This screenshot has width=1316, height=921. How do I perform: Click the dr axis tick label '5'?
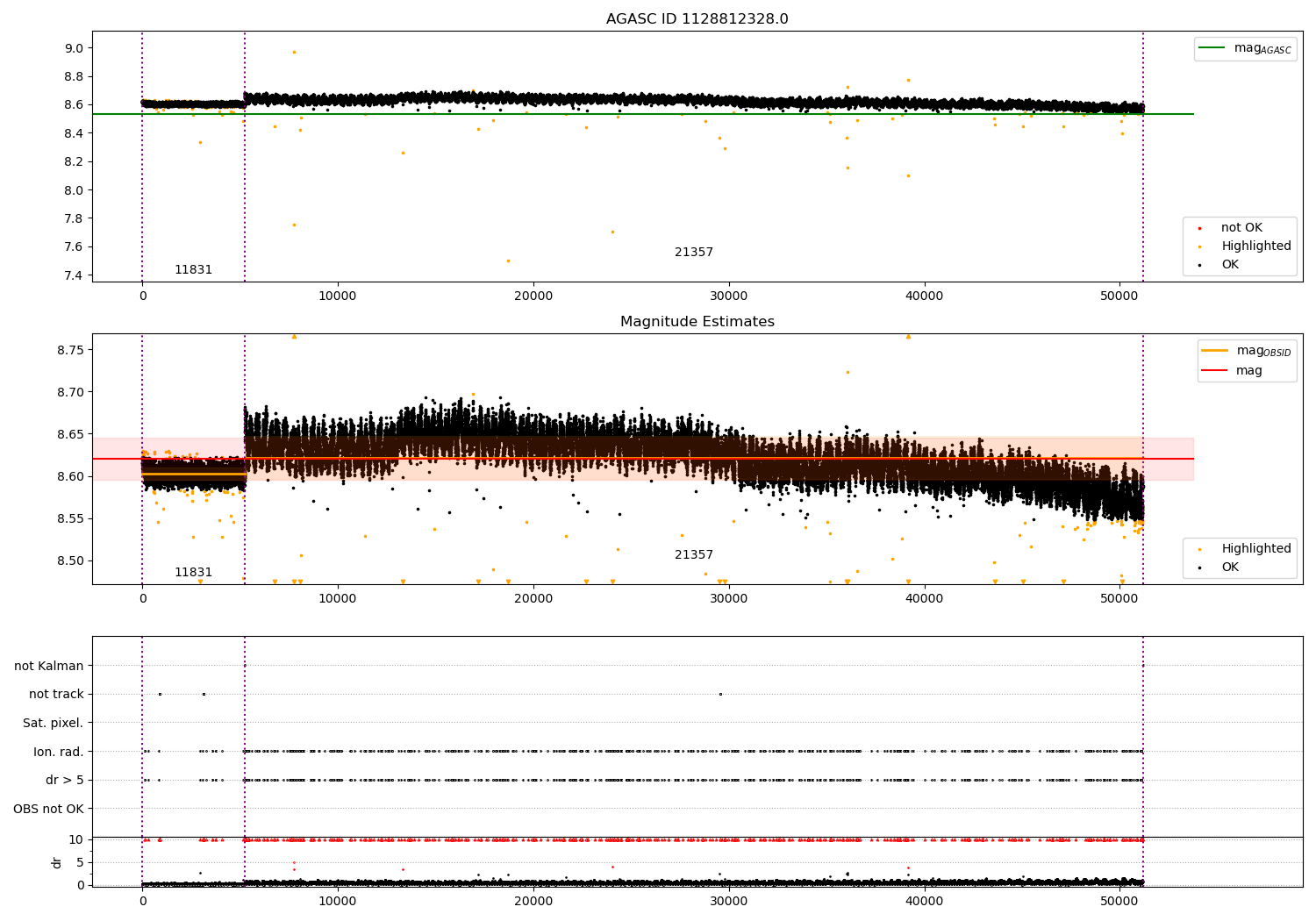(x=80, y=863)
